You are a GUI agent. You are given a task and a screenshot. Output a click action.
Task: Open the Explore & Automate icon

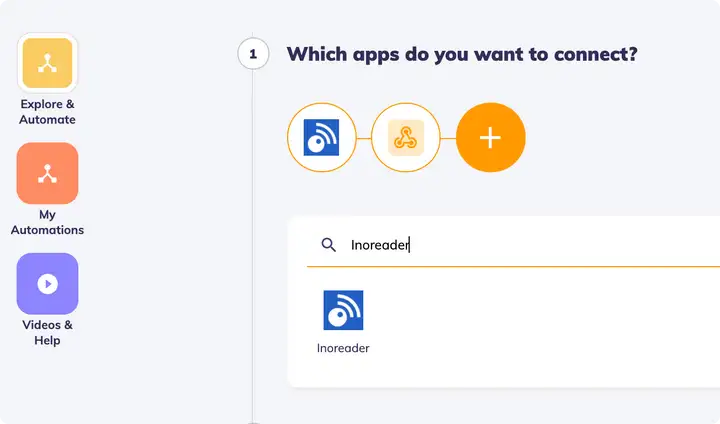(47, 63)
